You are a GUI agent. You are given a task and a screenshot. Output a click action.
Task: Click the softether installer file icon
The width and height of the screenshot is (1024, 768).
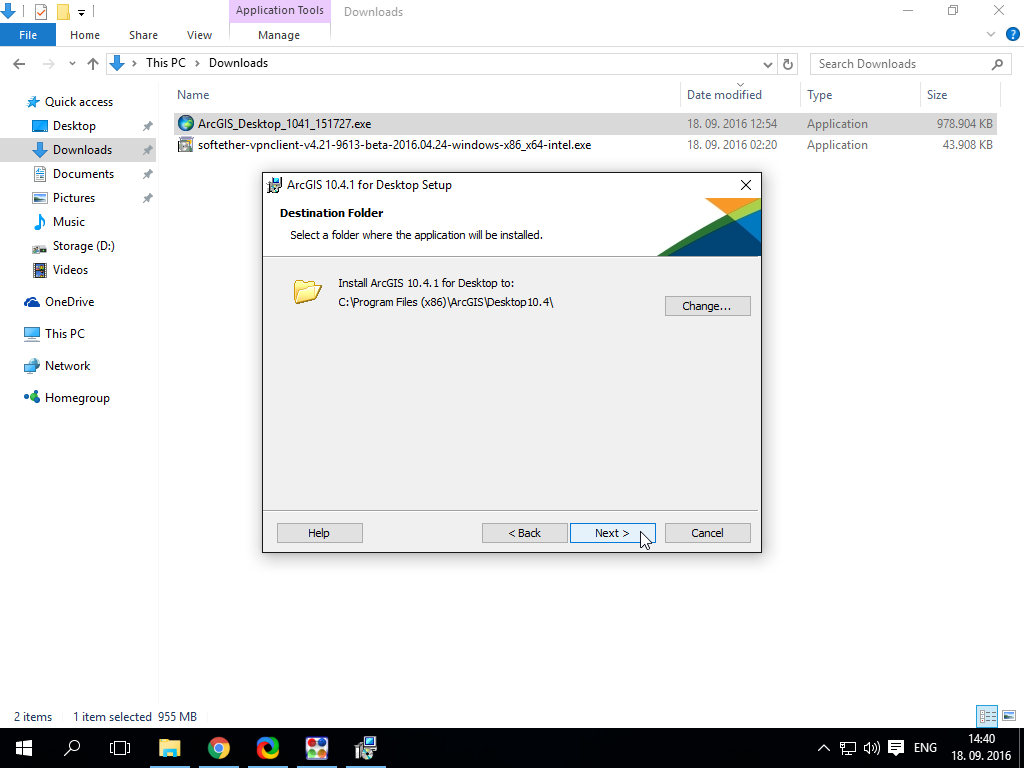[x=186, y=144]
